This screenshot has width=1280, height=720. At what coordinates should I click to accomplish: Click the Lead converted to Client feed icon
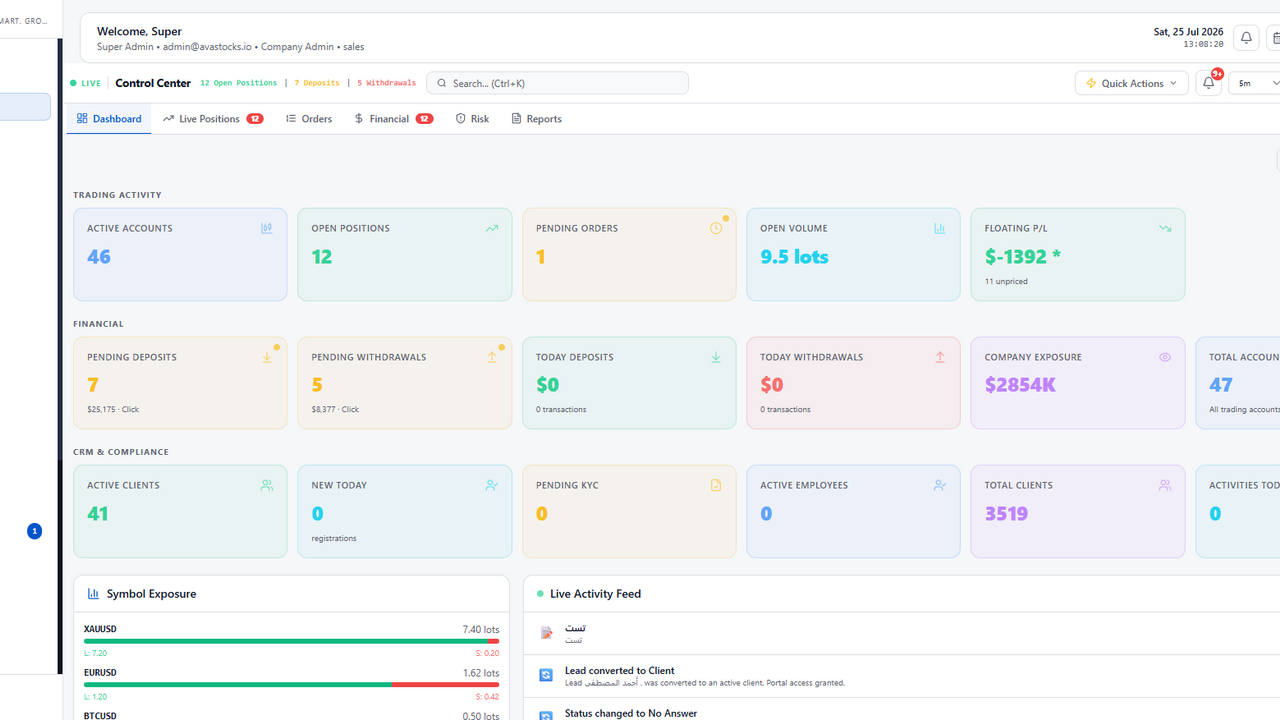point(546,675)
